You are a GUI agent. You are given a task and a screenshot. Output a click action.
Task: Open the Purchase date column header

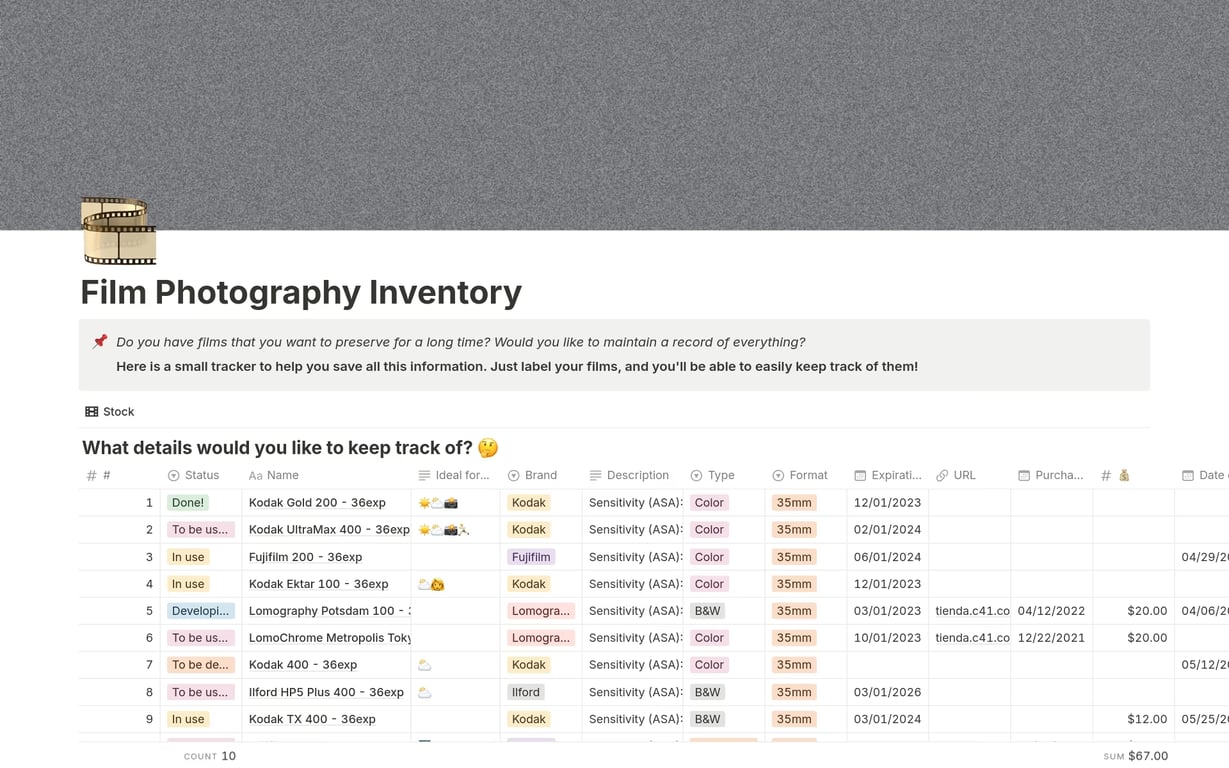point(1051,476)
